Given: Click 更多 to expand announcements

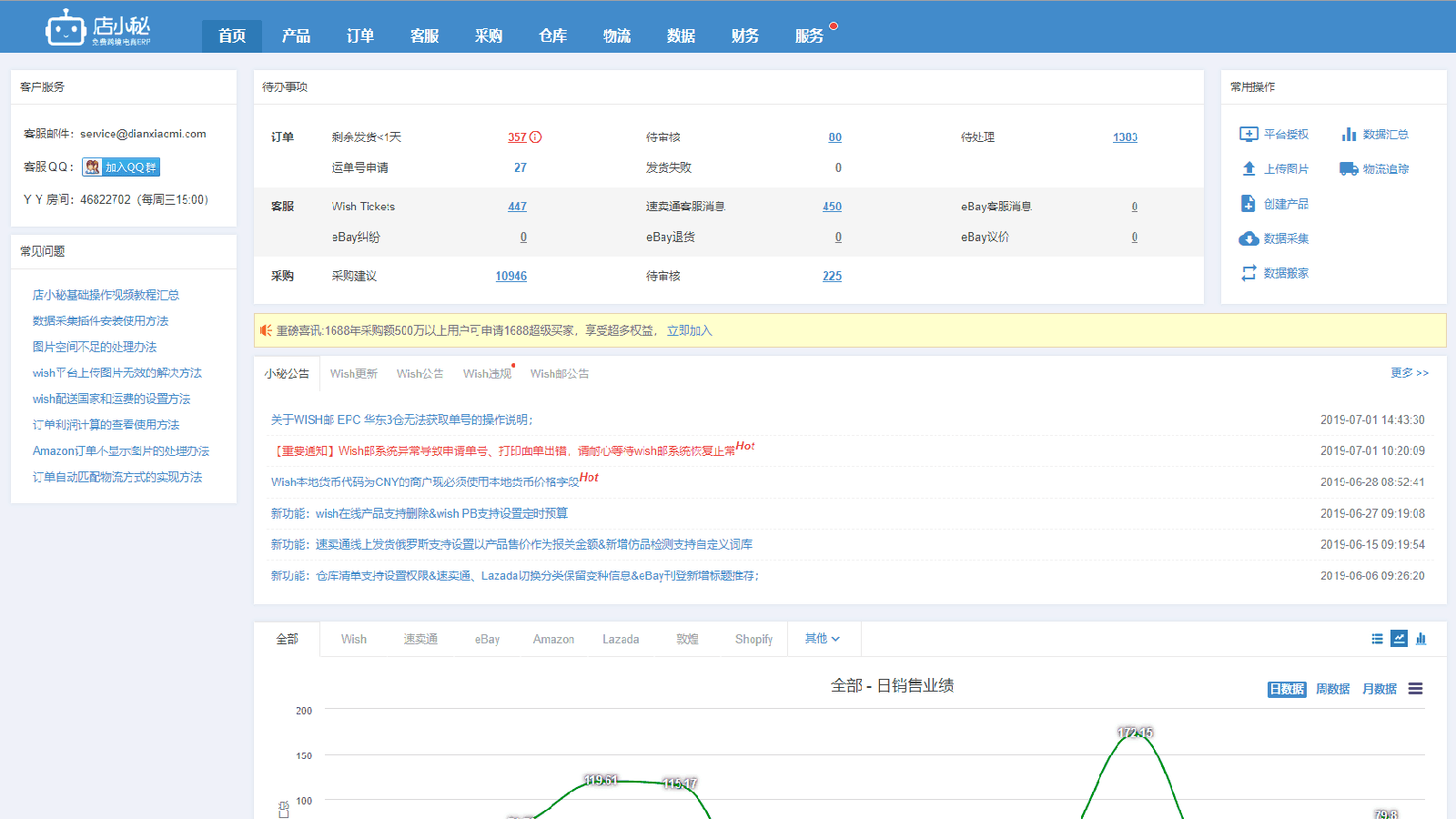Looking at the screenshot, I should pyautogui.click(x=1409, y=373).
